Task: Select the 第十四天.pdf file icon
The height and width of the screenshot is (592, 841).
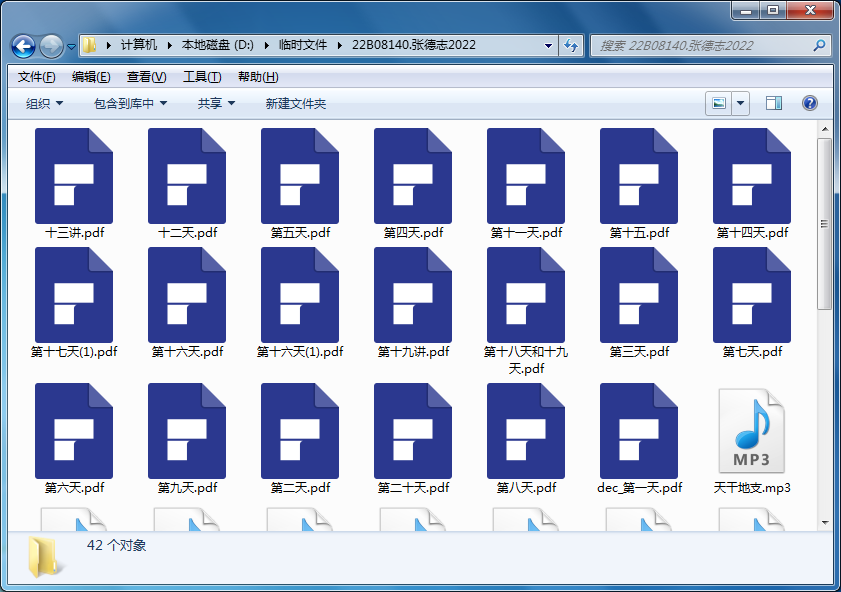Action: click(752, 175)
